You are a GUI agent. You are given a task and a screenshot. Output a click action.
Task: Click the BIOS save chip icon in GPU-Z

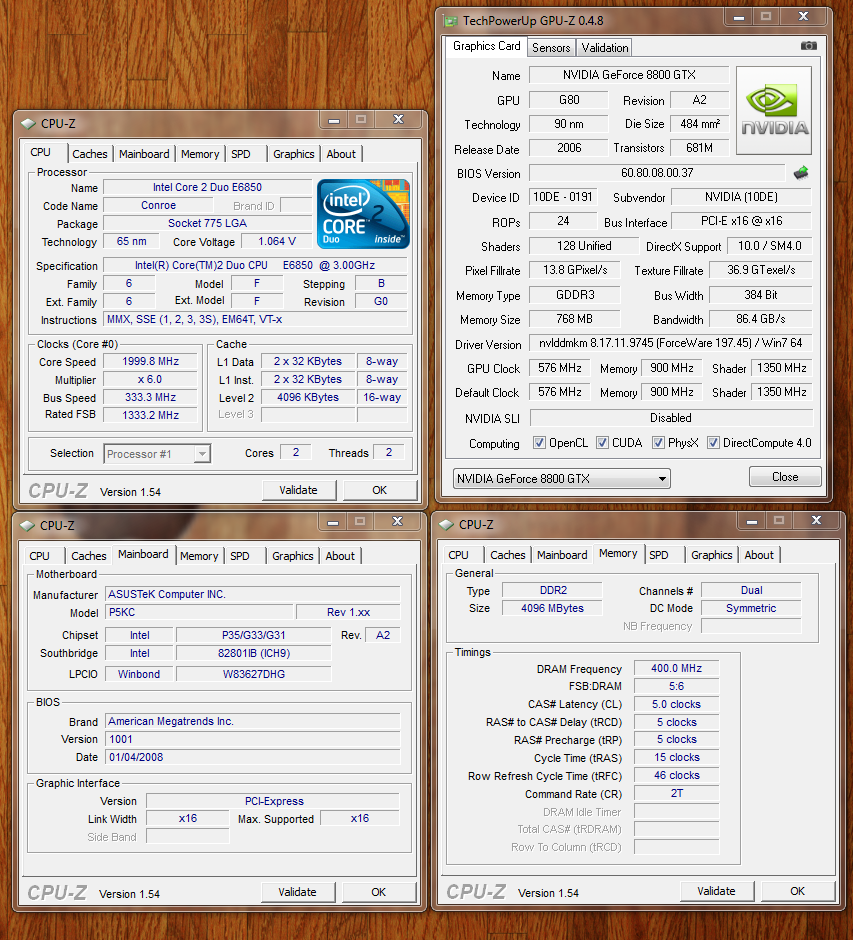[x=801, y=173]
